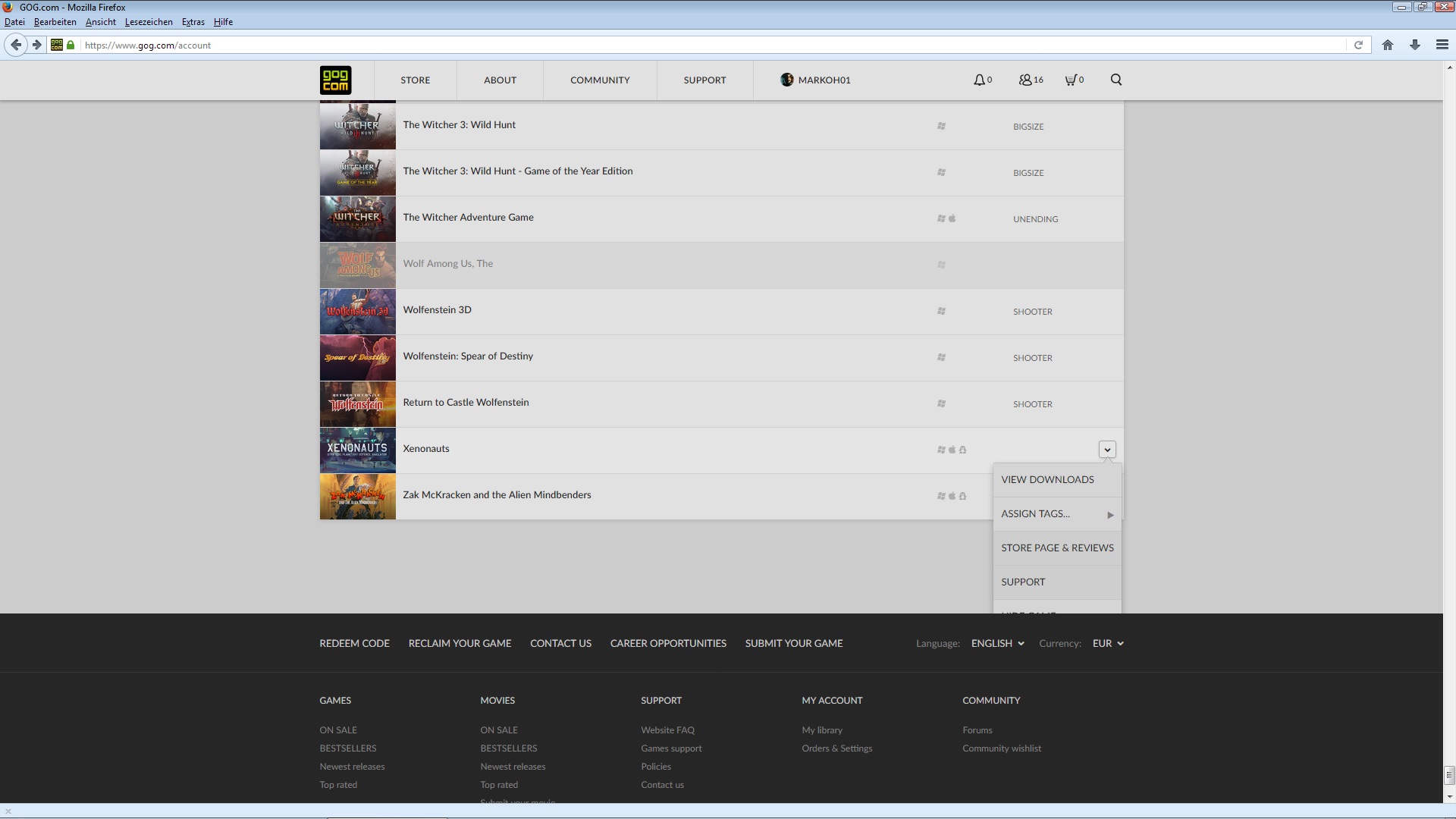Click the GOG site identity favicon
The width and height of the screenshot is (1456, 819).
(x=57, y=45)
